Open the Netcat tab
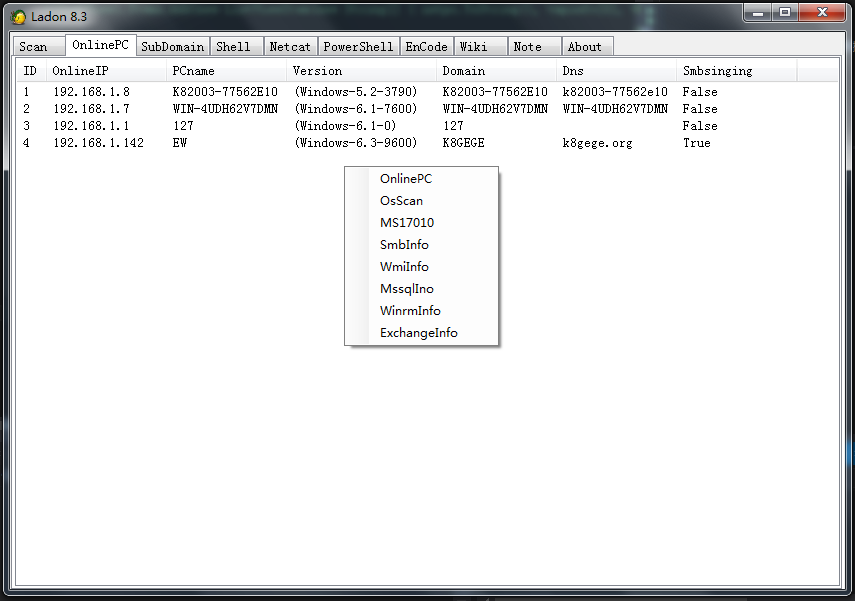Image resolution: width=855 pixels, height=601 pixels. [290, 47]
